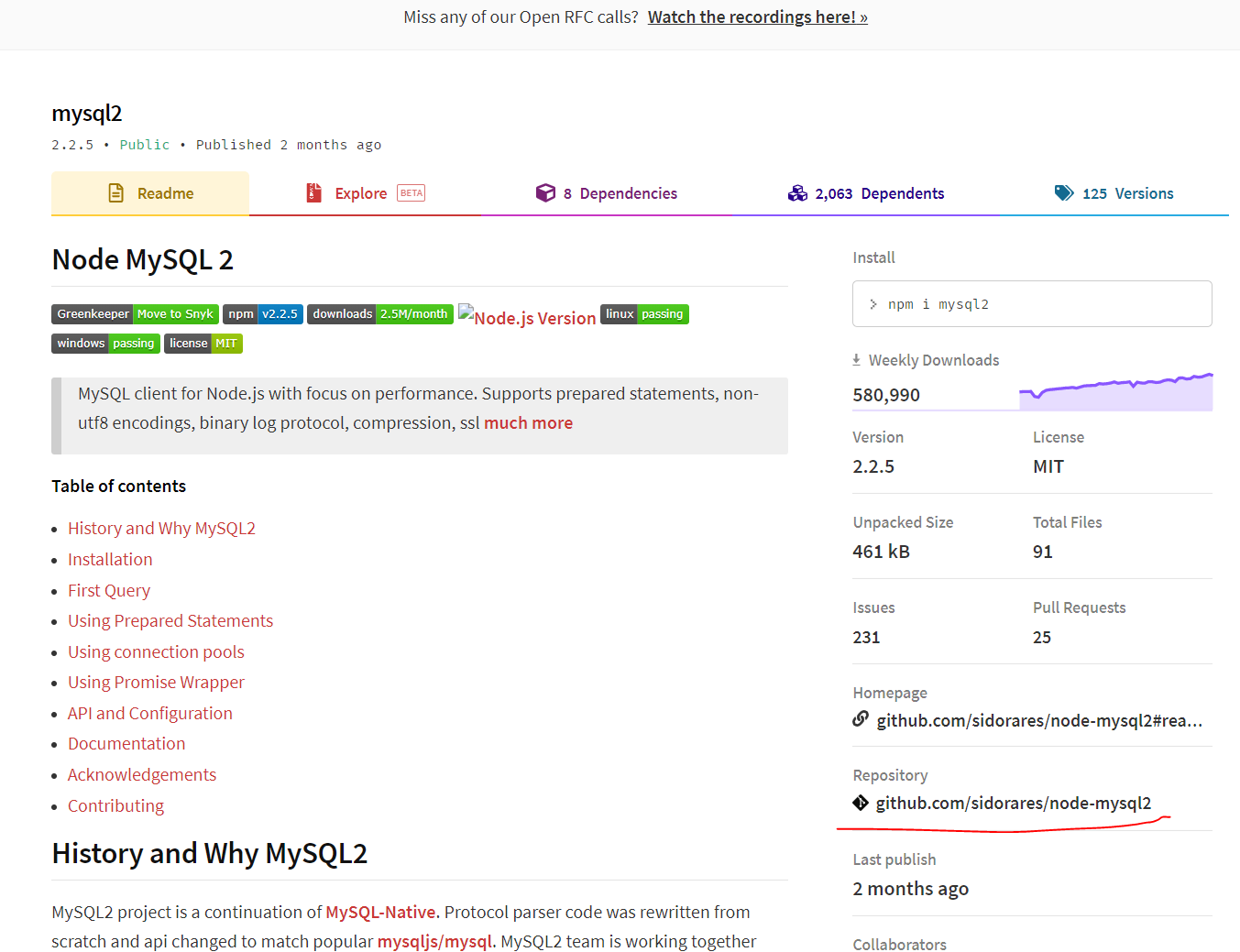Open 'Using Prepared Statements' contents link
1240x952 pixels.
pyautogui.click(x=170, y=620)
